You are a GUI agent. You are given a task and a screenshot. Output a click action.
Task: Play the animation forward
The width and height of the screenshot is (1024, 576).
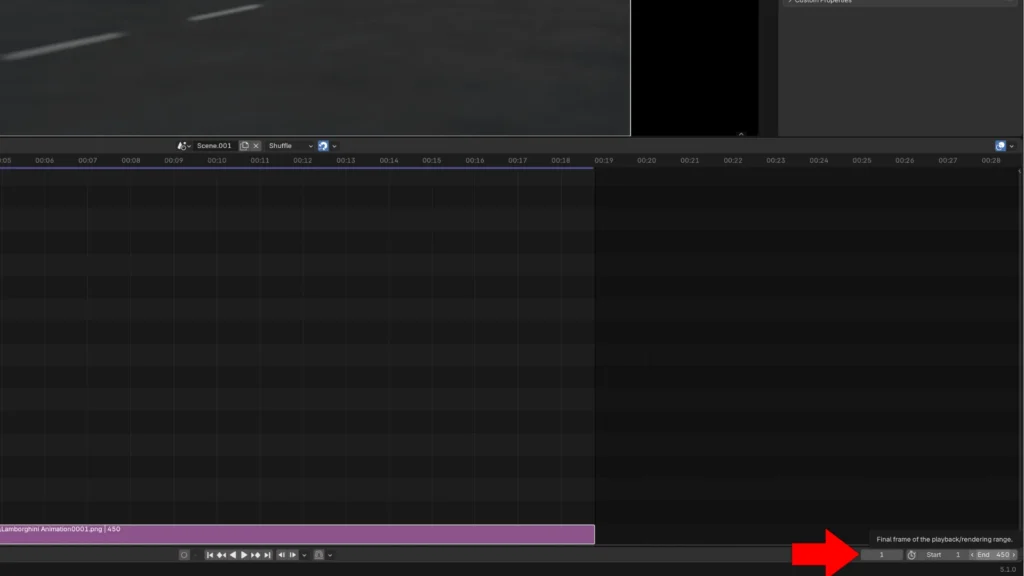(244, 554)
